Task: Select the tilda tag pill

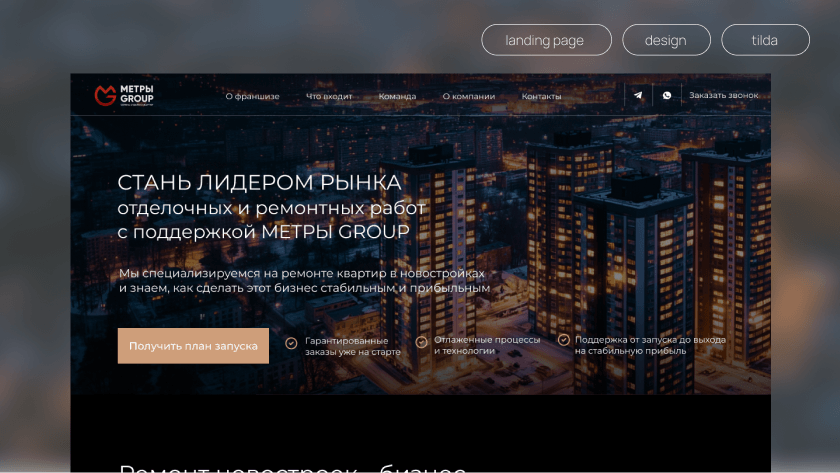Action: click(766, 40)
